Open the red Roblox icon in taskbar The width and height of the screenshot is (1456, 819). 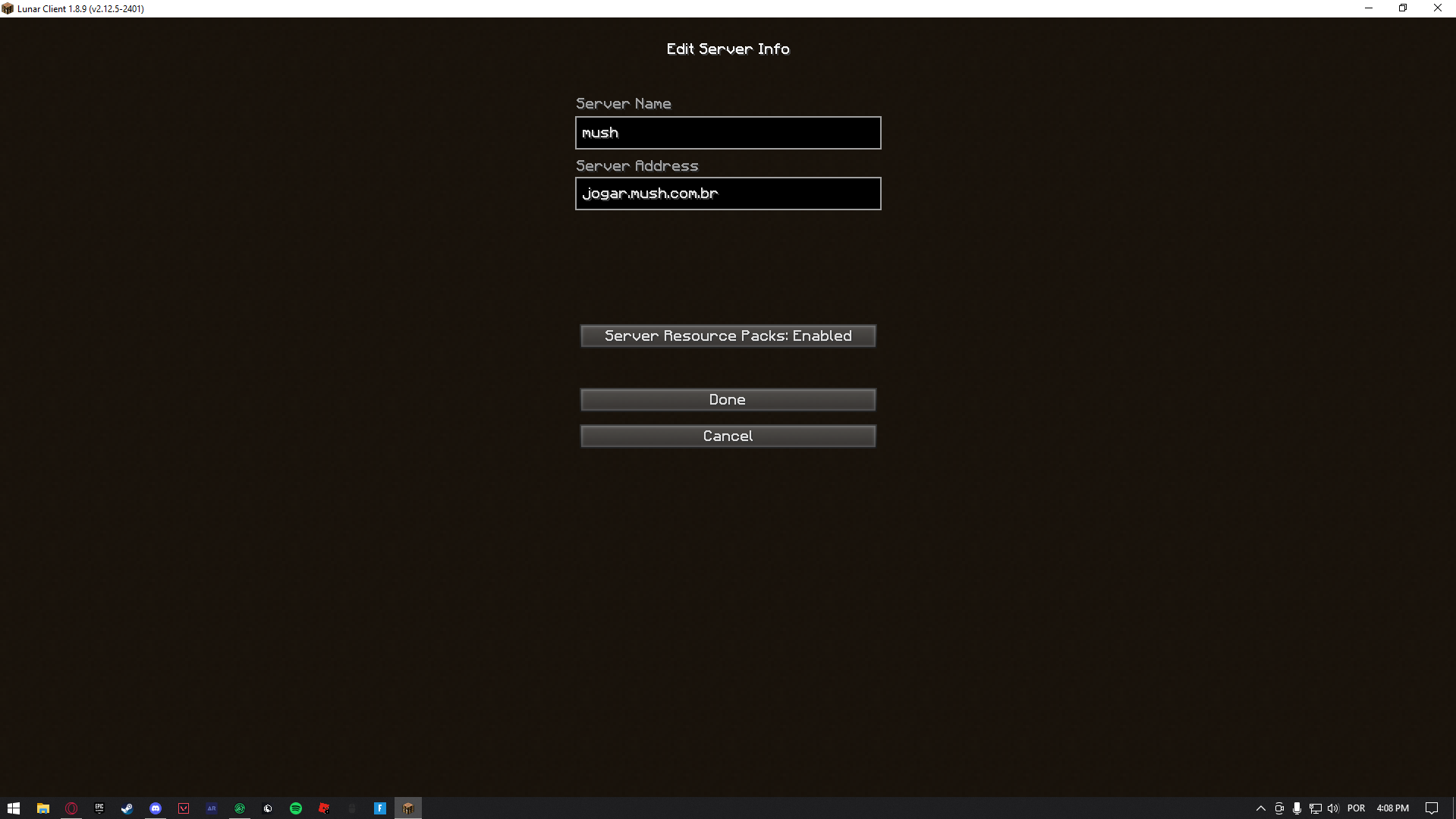(x=324, y=808)
